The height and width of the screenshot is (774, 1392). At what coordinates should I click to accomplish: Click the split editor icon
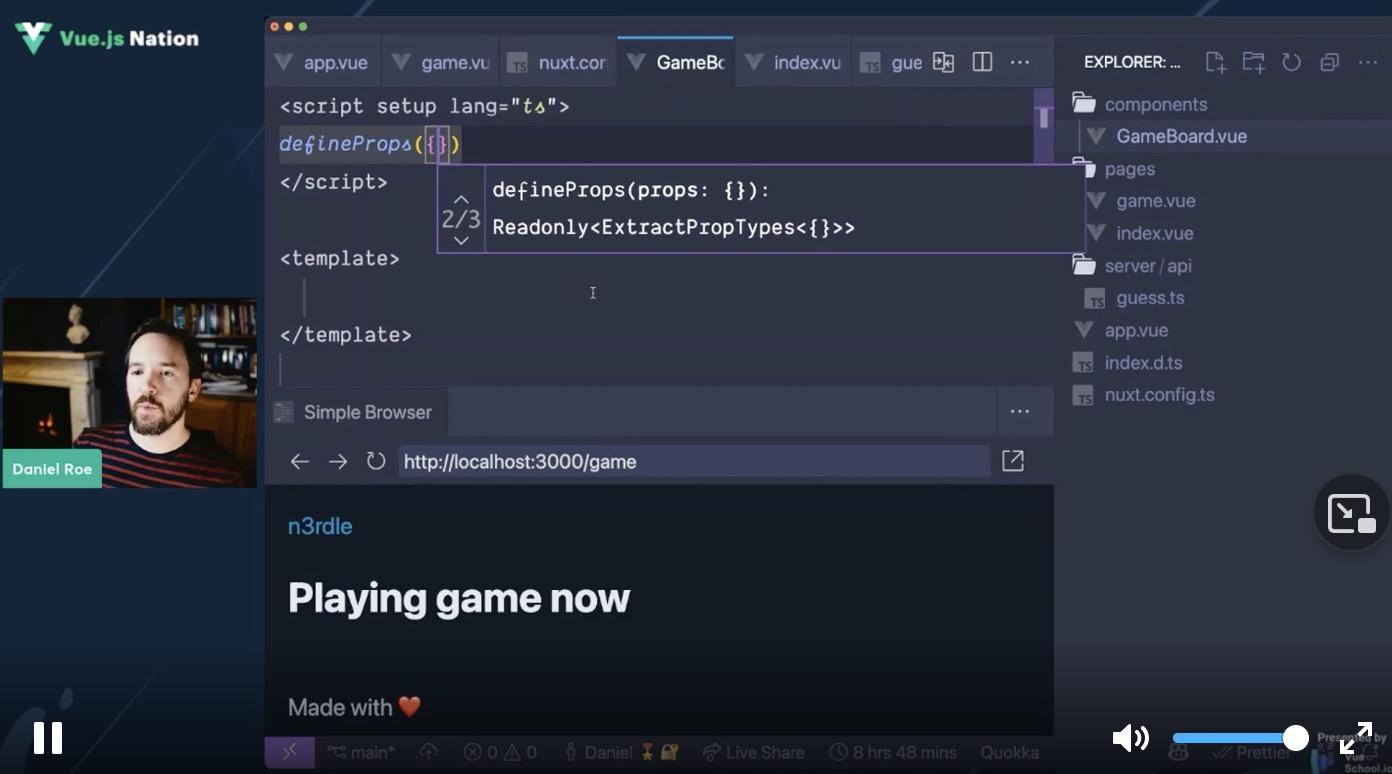982,62
